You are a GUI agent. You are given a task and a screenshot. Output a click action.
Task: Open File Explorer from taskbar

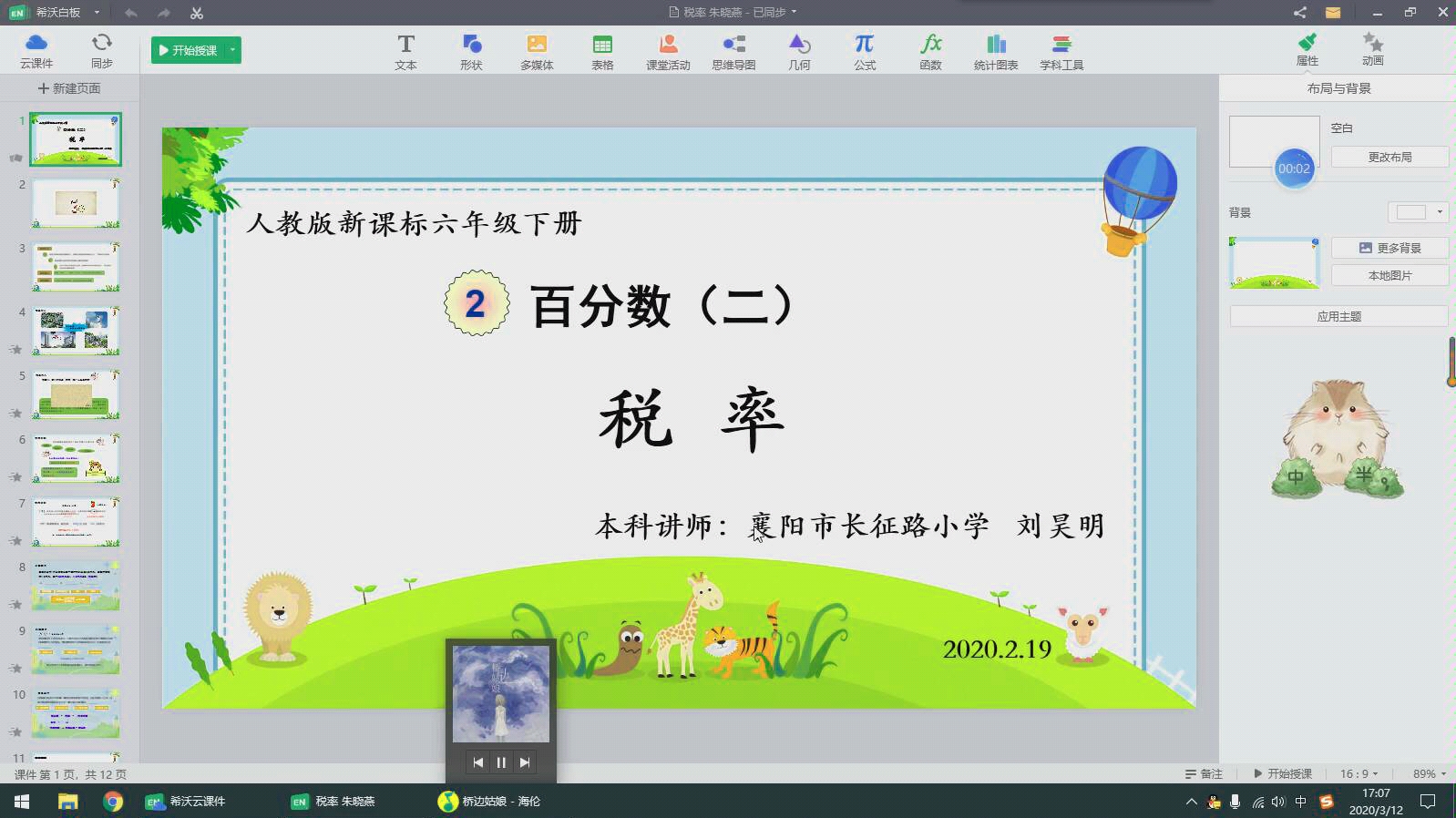[x=67, y=802]
